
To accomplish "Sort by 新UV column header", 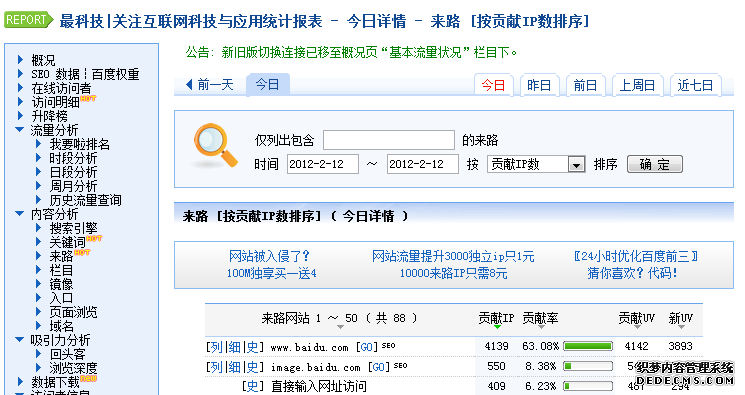I will point(680,318).
